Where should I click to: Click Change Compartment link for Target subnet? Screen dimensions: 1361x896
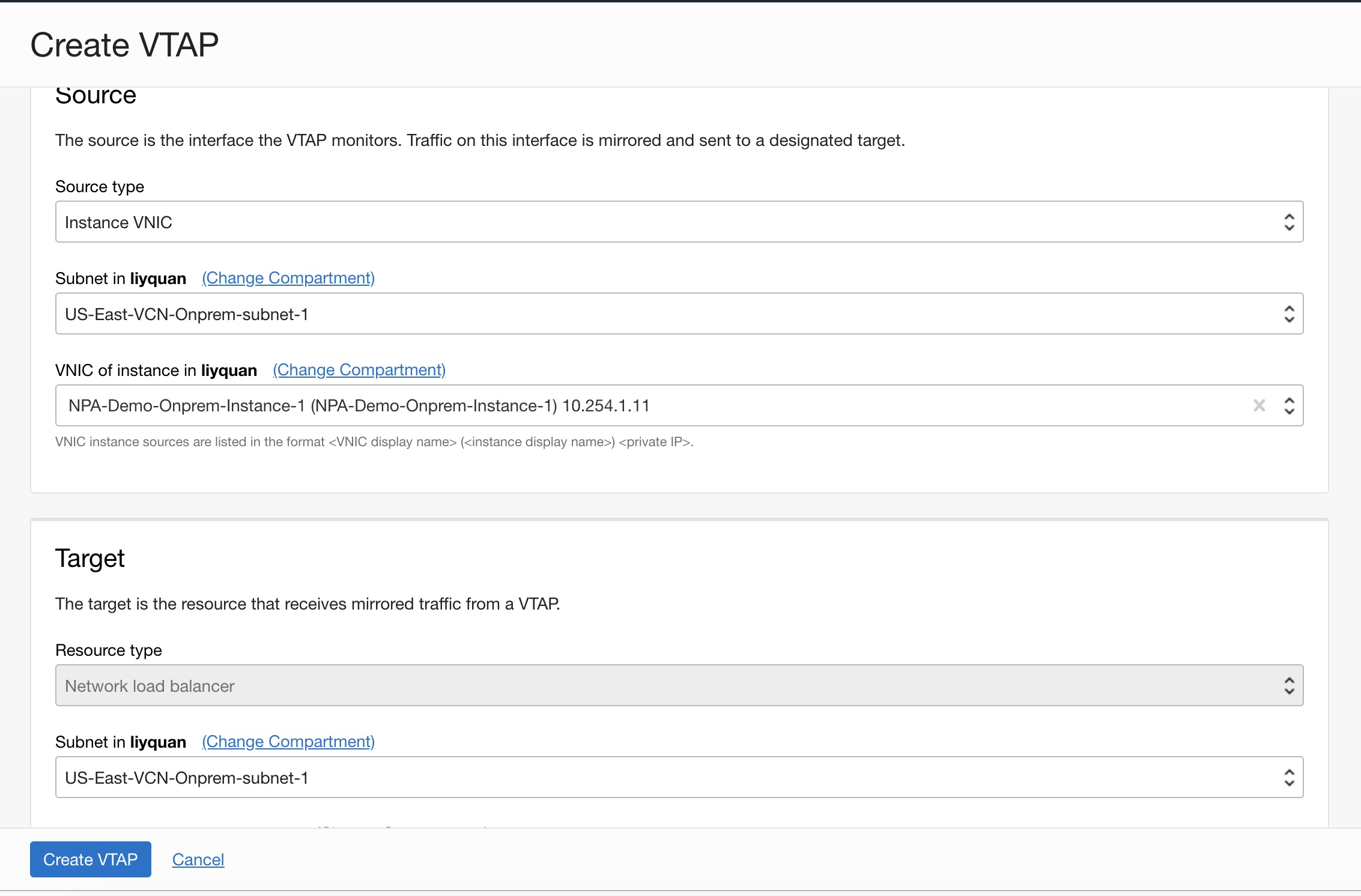pos(288,742)
